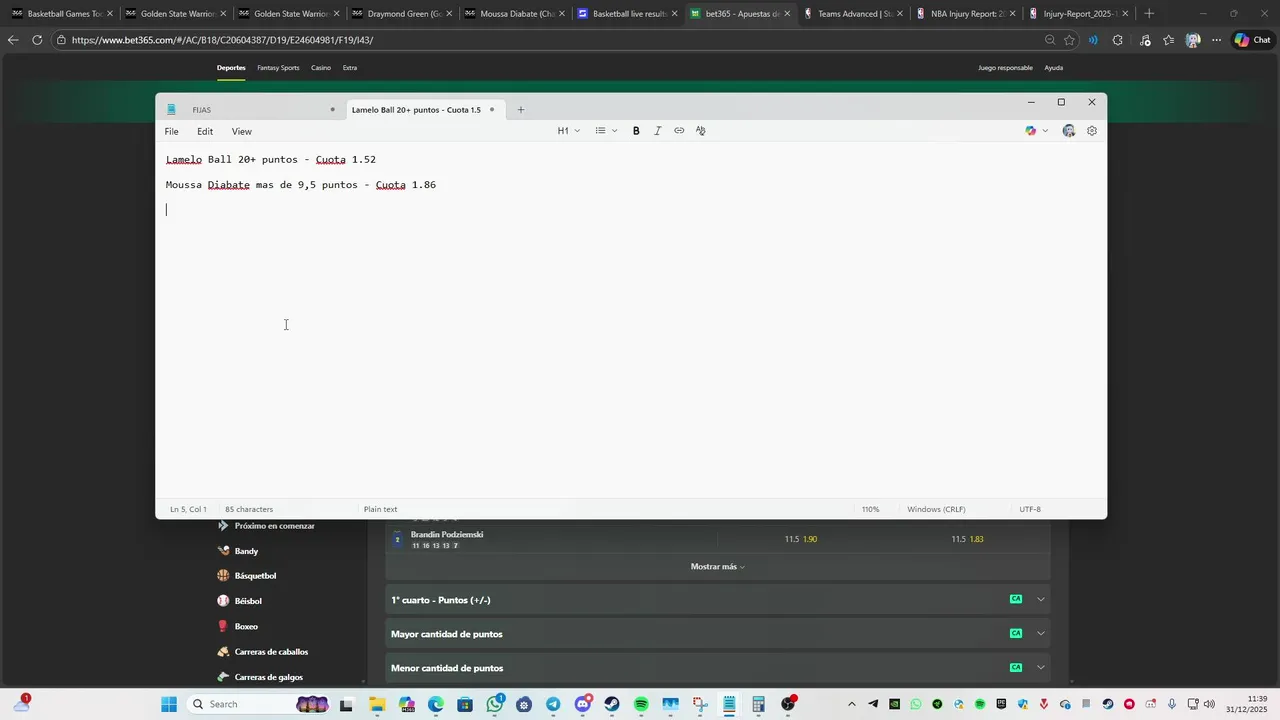The height and width of the screenshot is (720, 1280).
Task: Open Ayuda link on bet365
Action: coord(1054,68)
